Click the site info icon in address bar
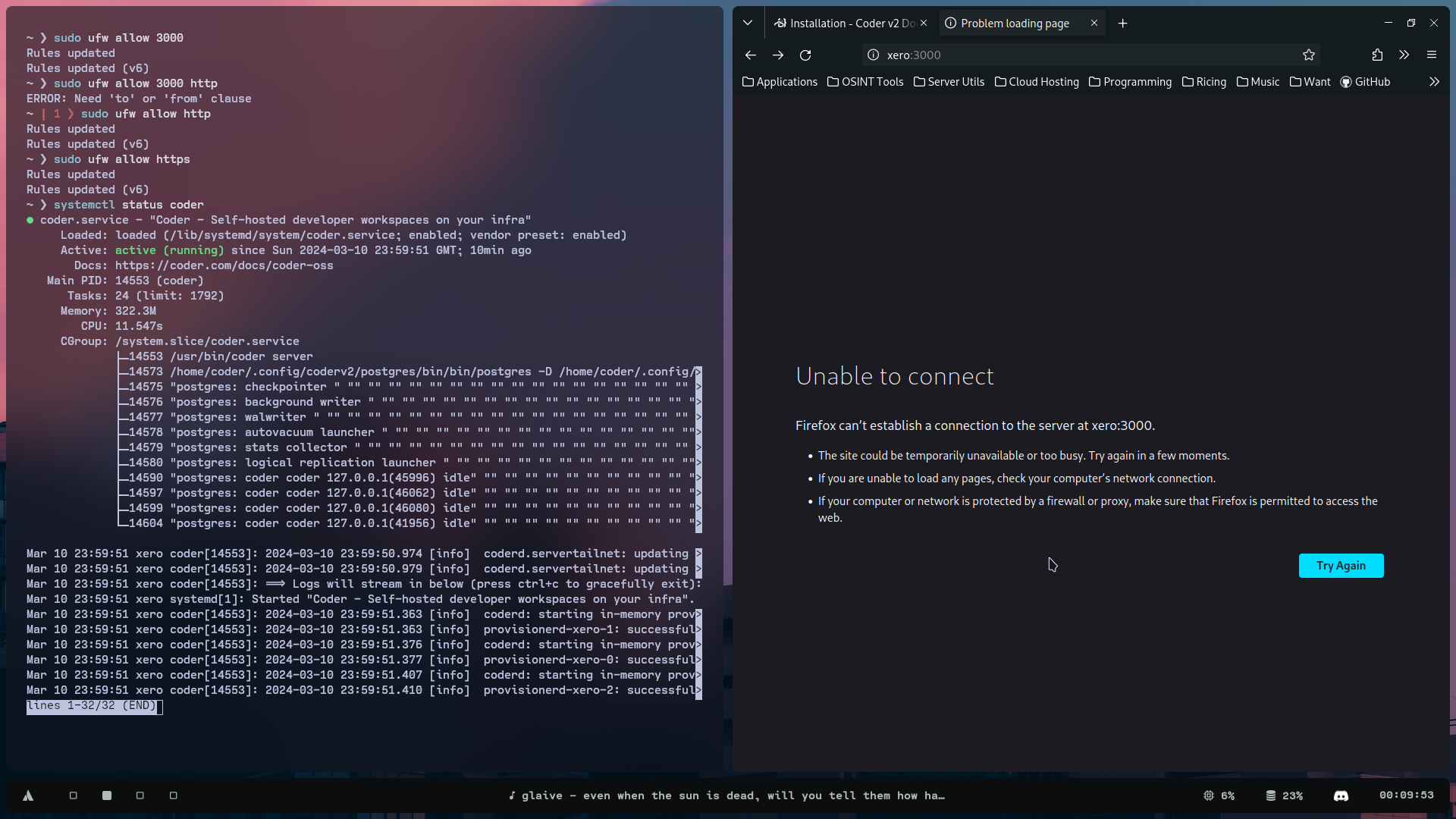This screenshot has height=819, width=1456. 873,55
